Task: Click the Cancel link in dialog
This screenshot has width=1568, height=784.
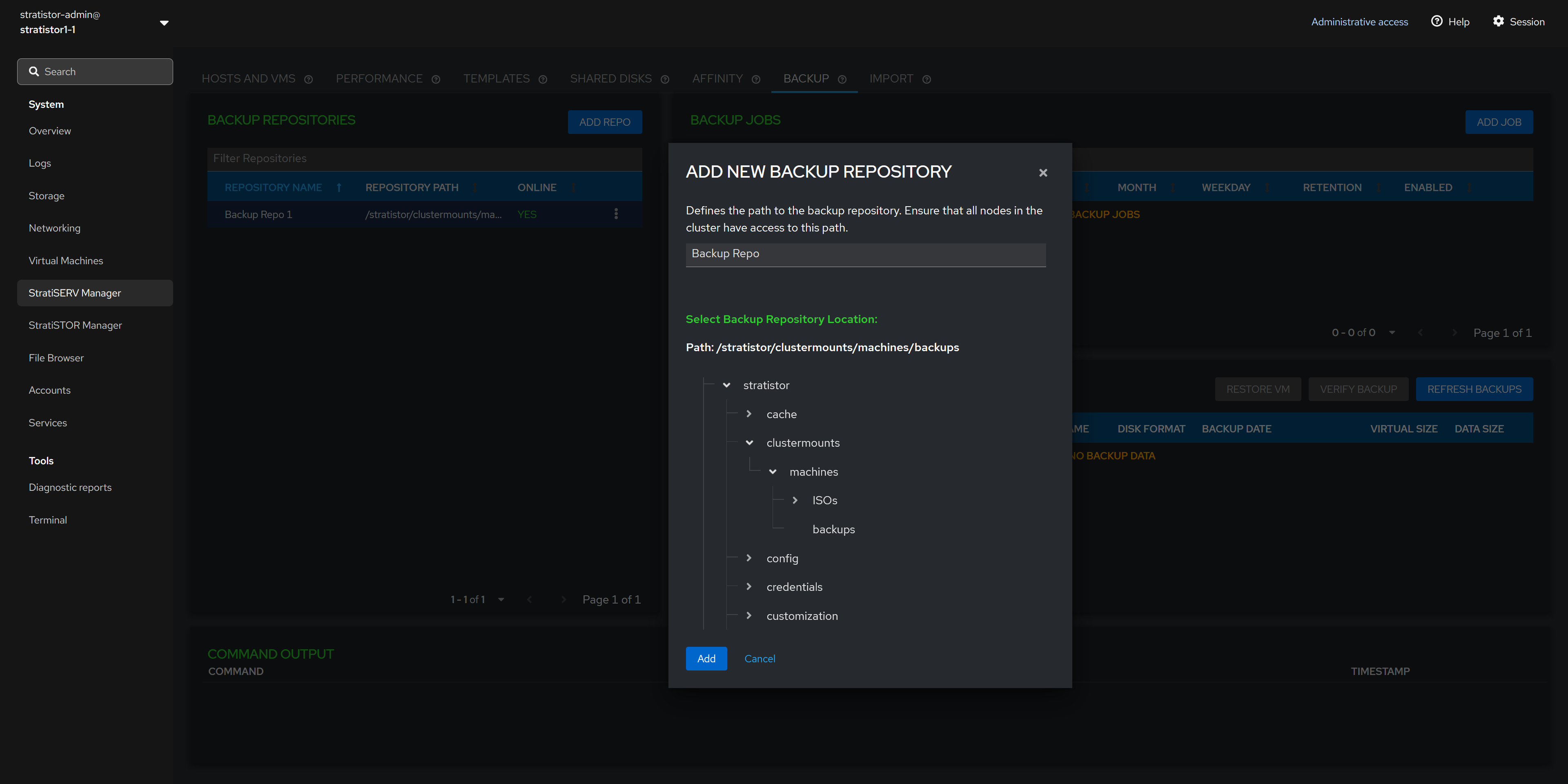Action: [x=759, y=659]
